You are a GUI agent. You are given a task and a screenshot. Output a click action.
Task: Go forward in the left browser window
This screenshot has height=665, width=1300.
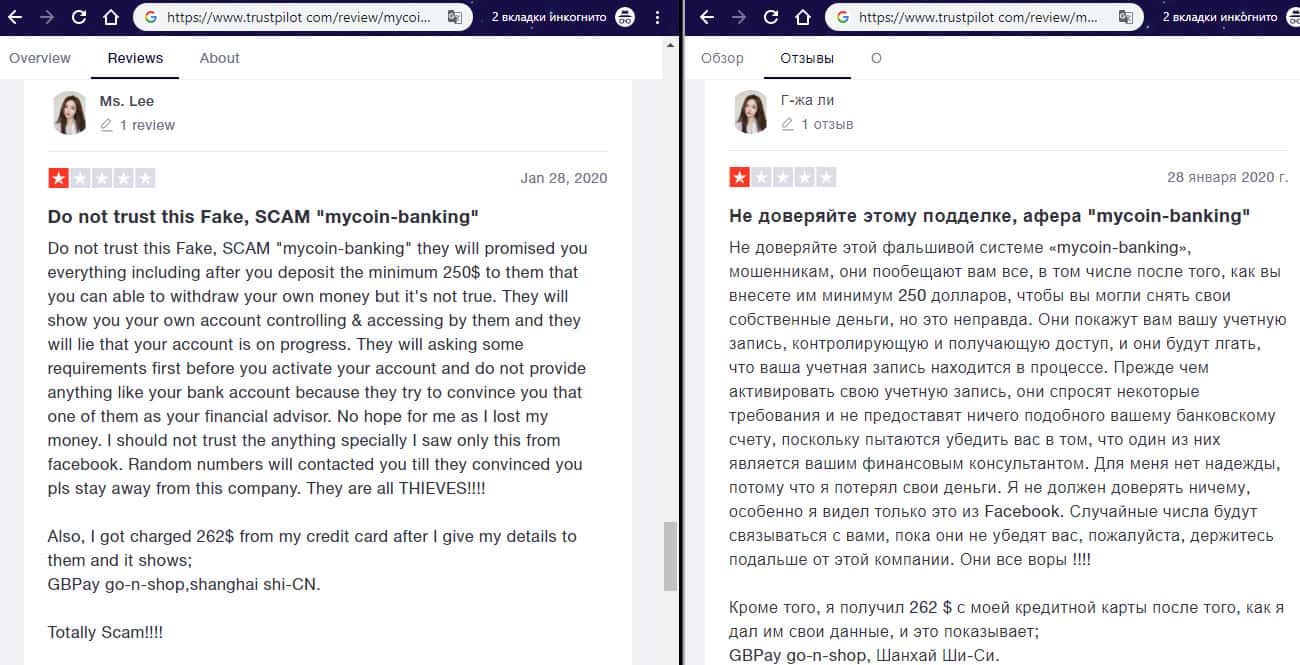point(47,17)
